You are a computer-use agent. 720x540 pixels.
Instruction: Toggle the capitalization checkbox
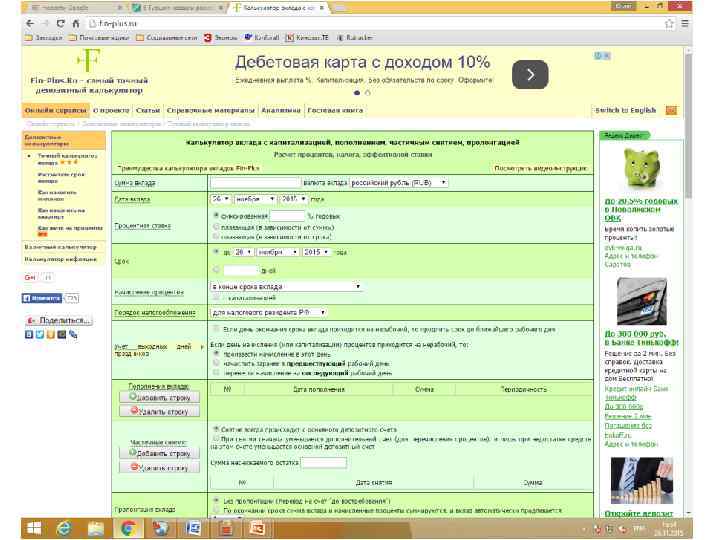(x=216, y=298)
